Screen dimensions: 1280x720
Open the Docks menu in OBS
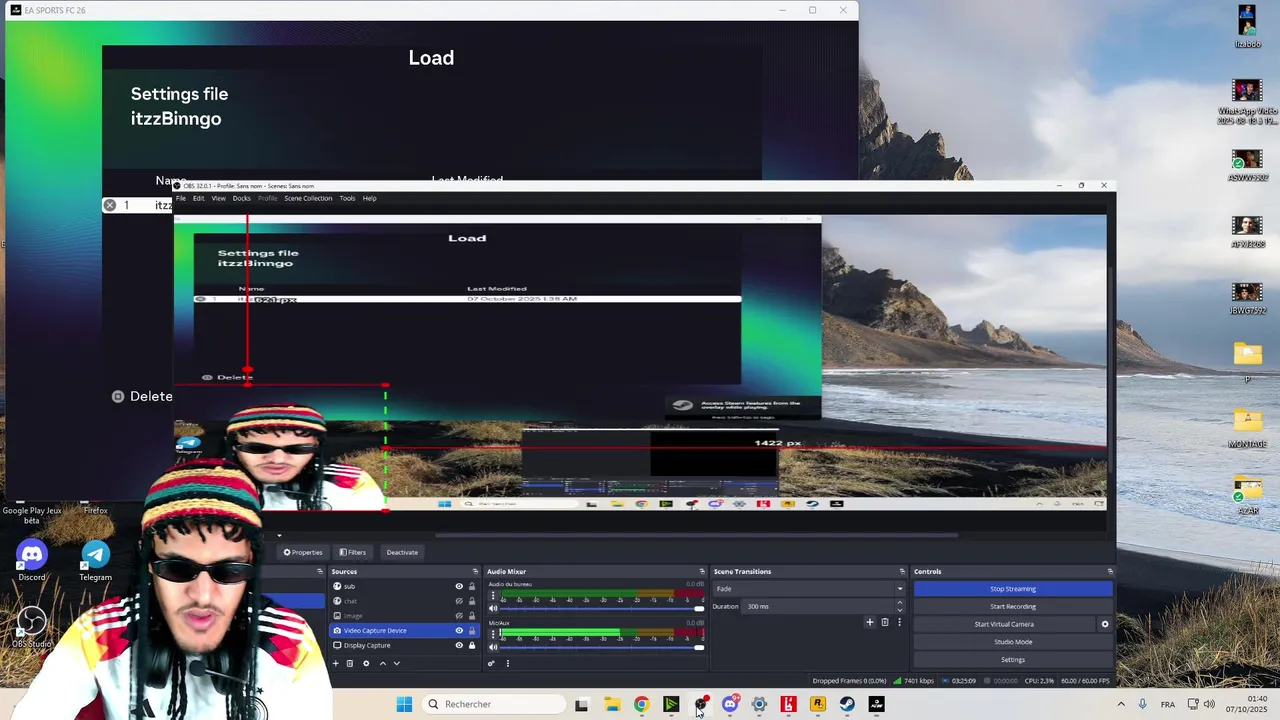pyautogui.click(x=242, y=198)
